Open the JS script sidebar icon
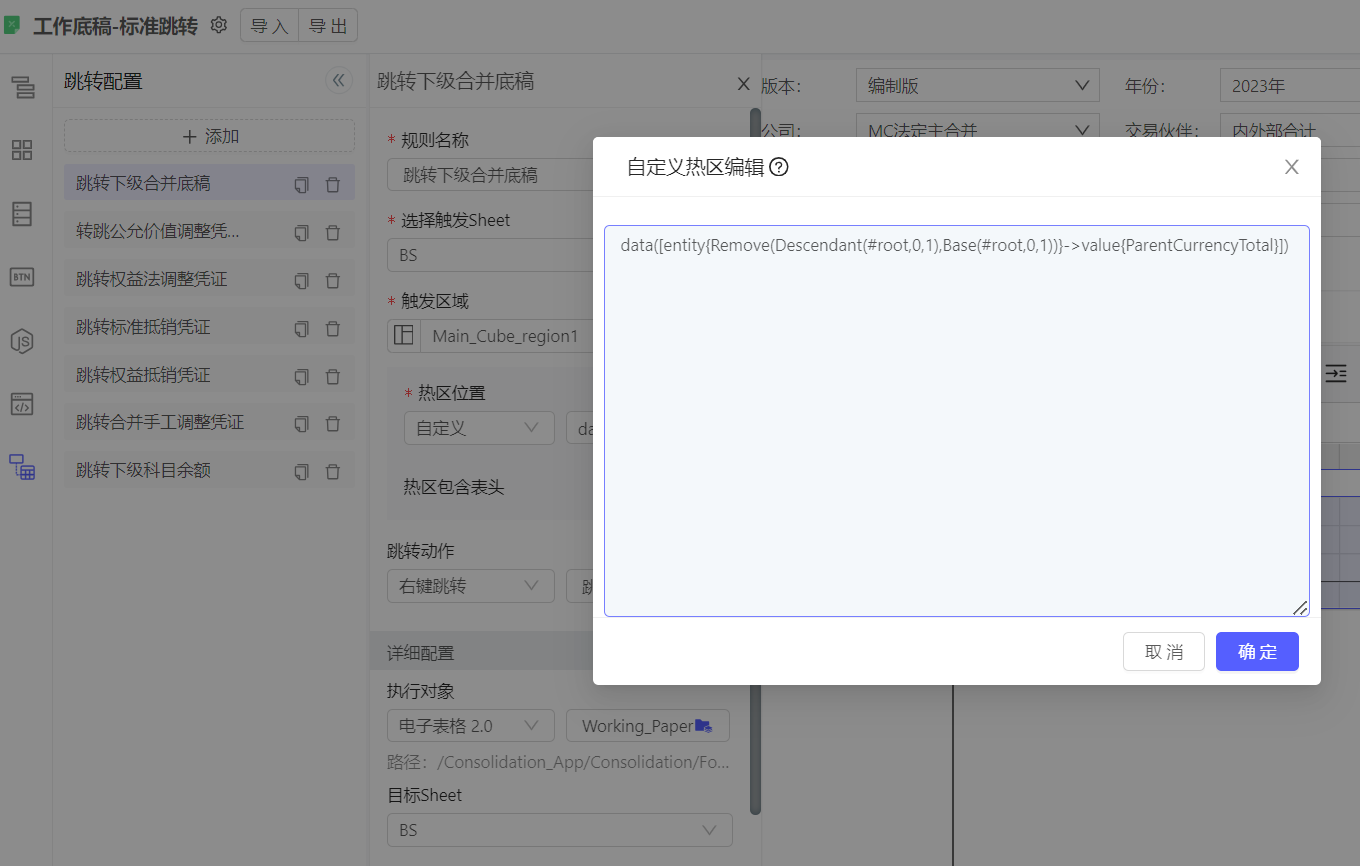Screen dimensions: 1360x866 tap(22, 341)
